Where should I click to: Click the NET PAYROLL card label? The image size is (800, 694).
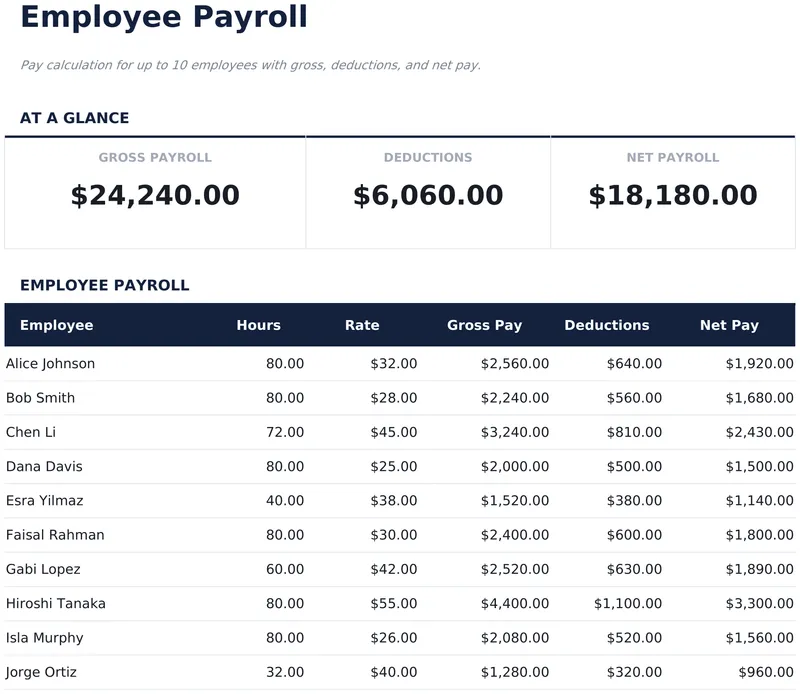click(673, 157)
